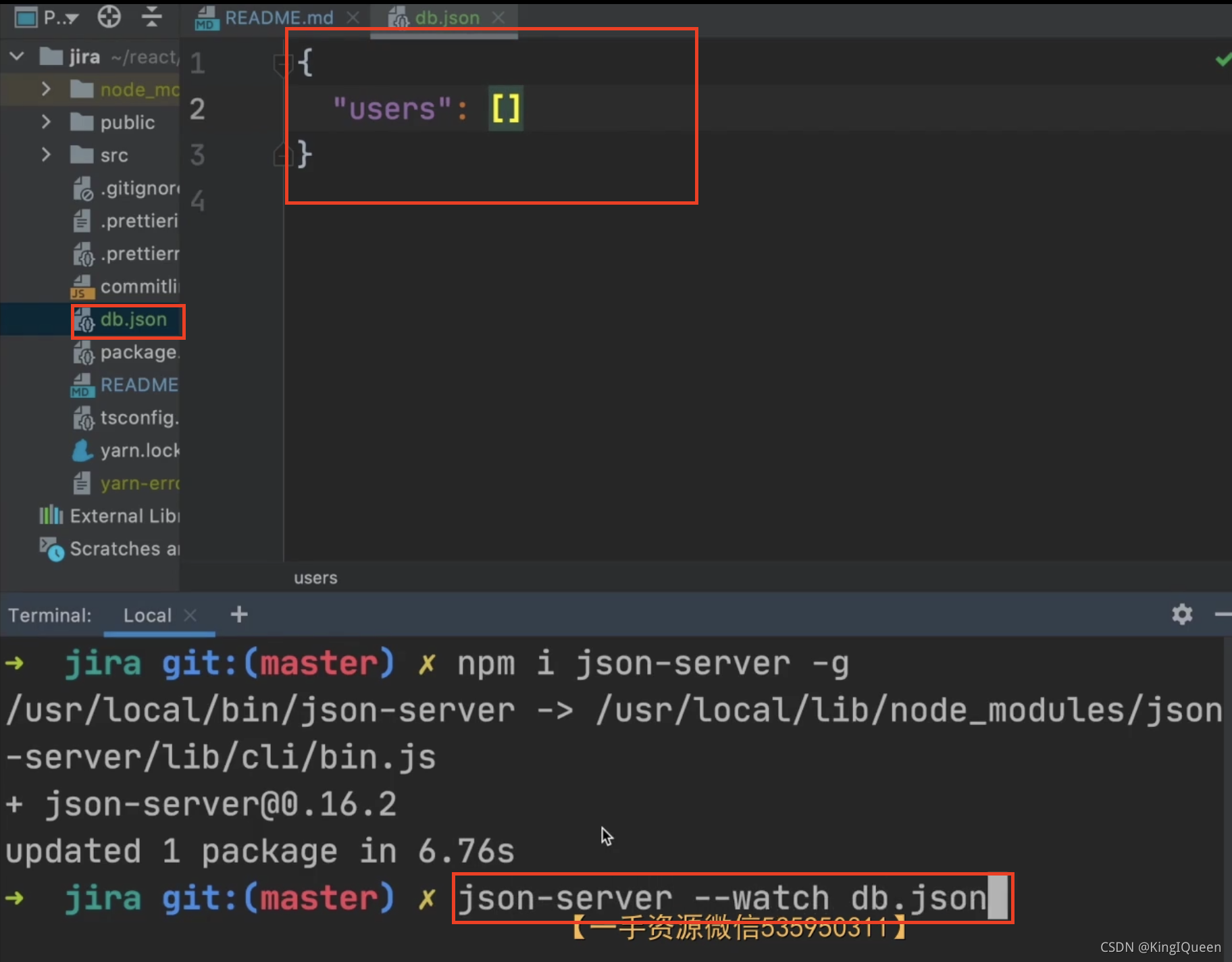Expand the public folder
The height and width of the screenshot is (962, 1232).
(45, 122)
